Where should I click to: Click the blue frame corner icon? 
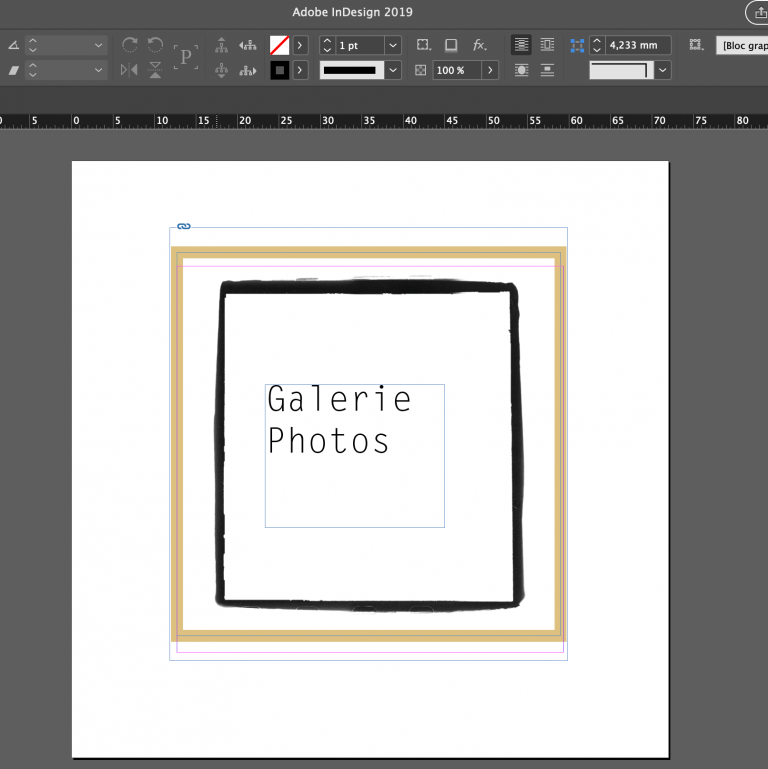577,46
